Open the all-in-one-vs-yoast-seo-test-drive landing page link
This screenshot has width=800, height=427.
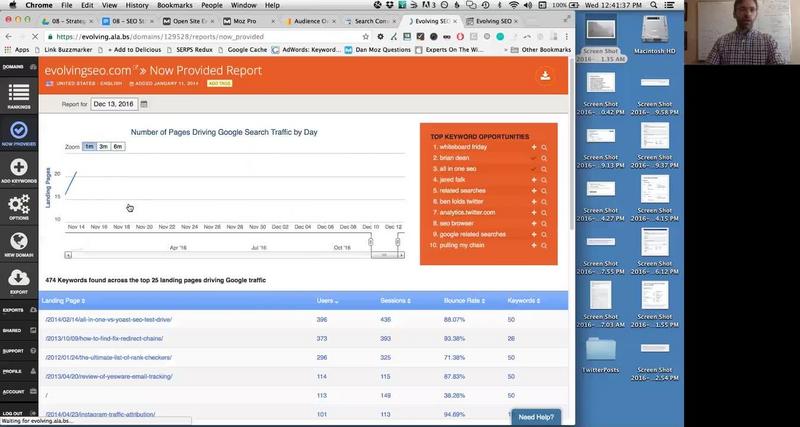[109, 320]
